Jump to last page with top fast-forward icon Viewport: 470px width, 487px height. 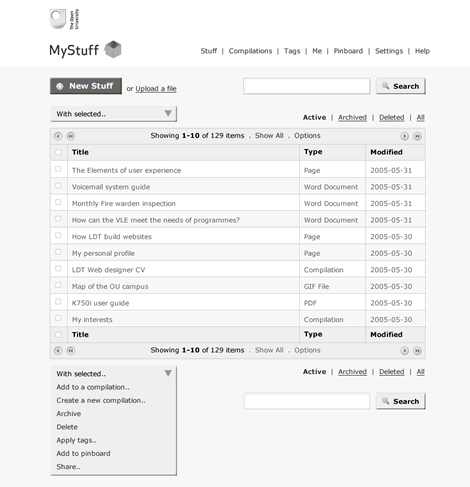[x=417, y=136]
